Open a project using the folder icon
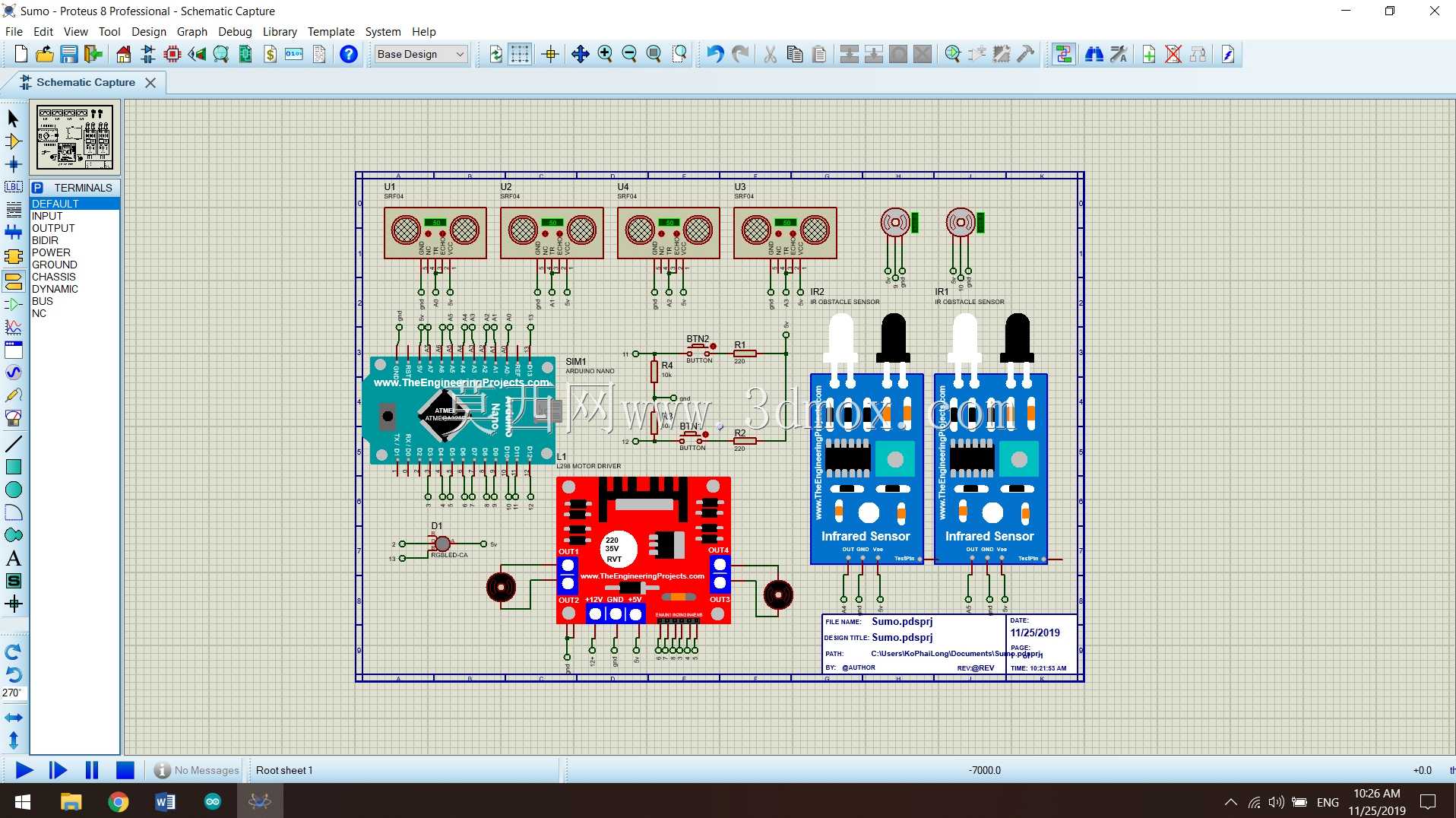This screenshot has height=818, width=1456. tap(45, 54)
